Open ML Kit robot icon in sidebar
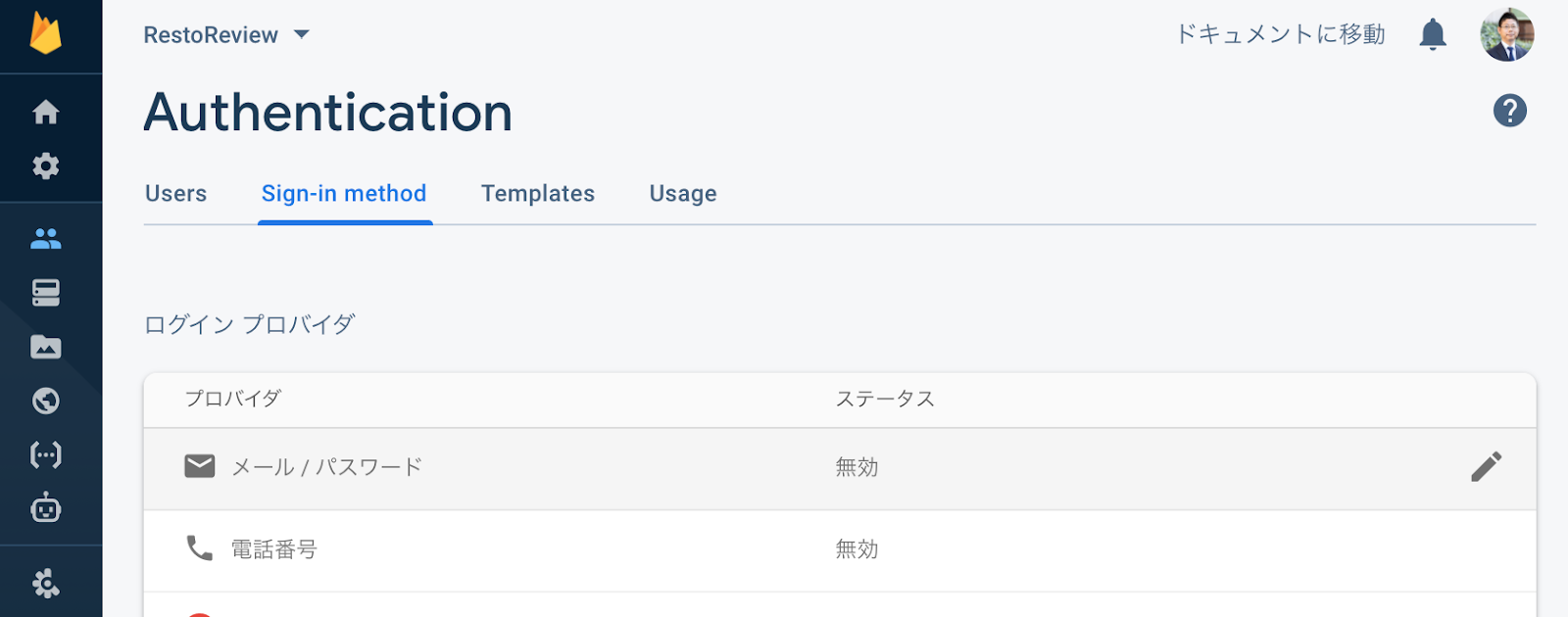This screenshot has width=1568, height=617. click(x=46, y=508)
